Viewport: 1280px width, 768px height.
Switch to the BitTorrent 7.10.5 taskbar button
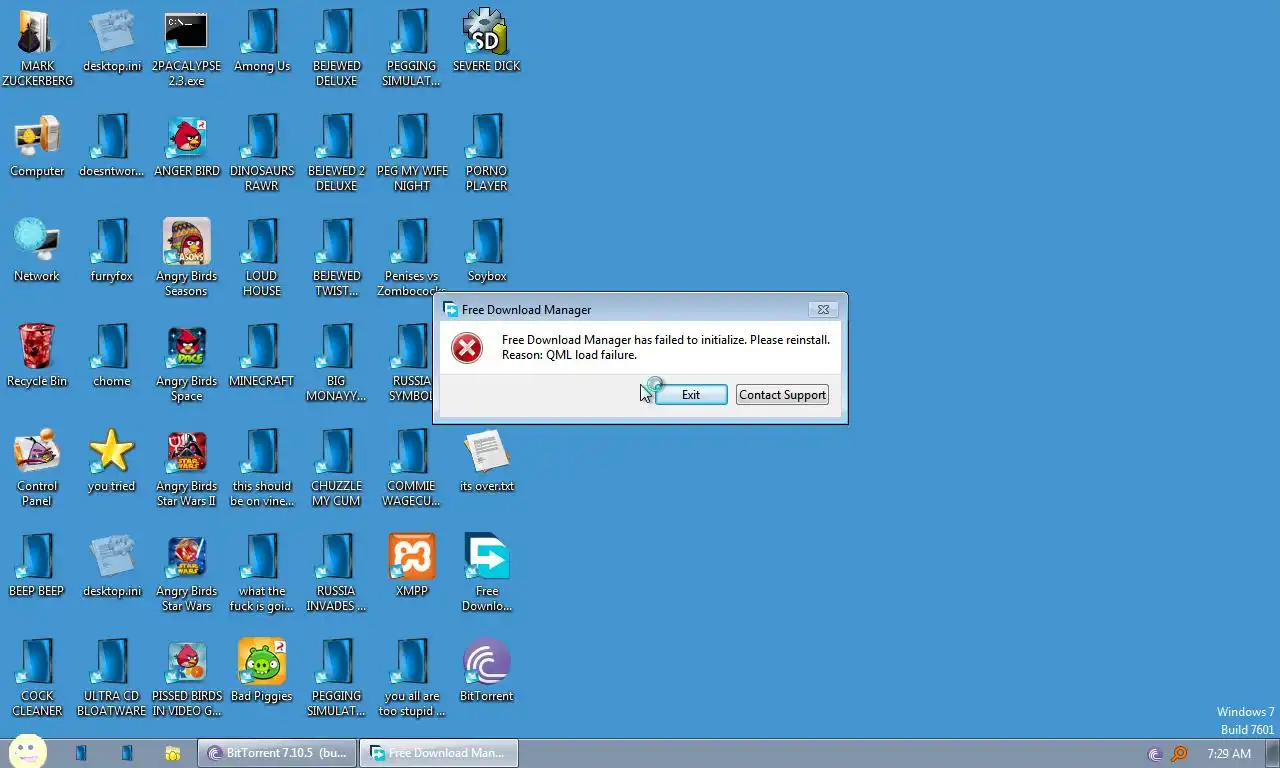point(278,753)
